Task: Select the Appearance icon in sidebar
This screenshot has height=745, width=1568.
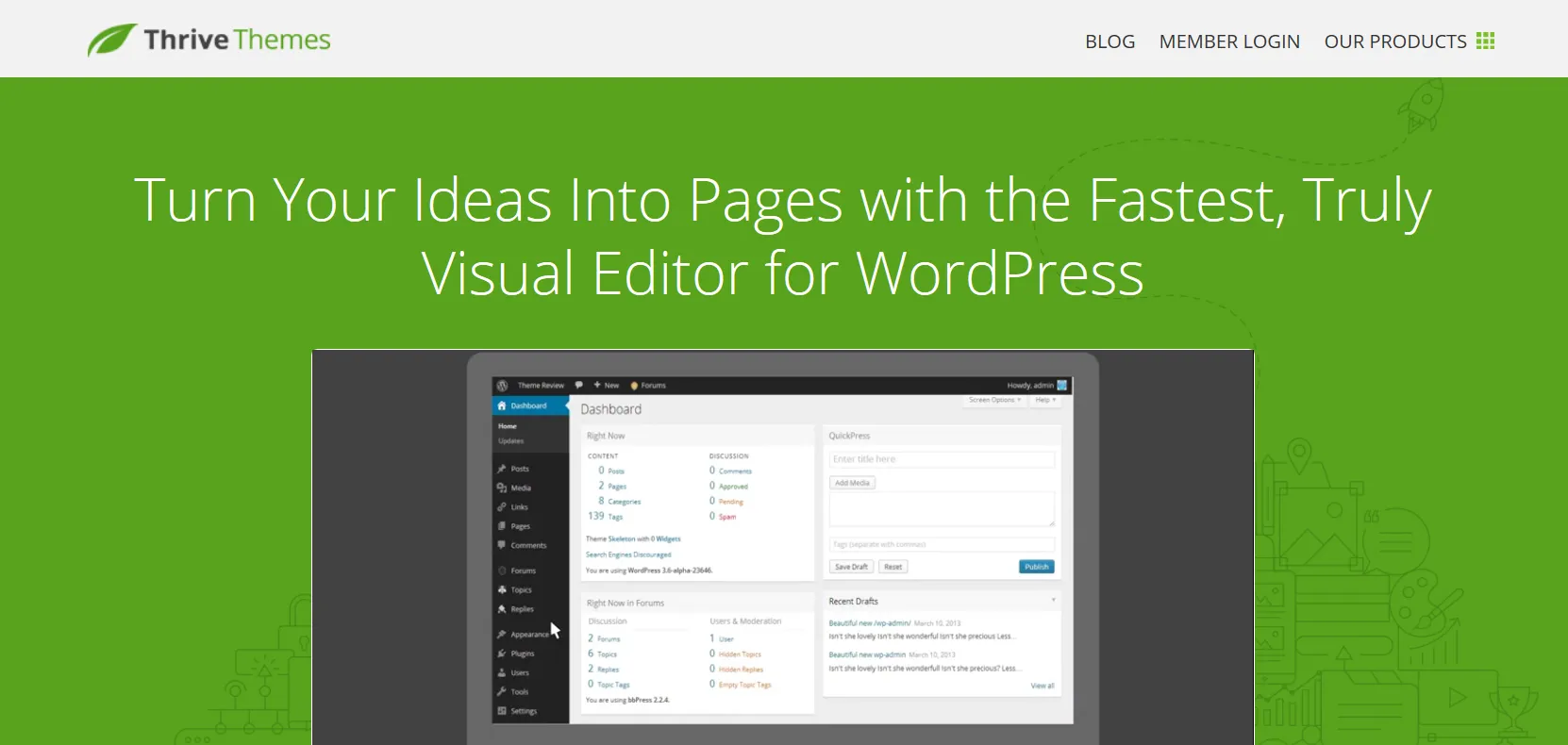Action: point(502,635)
